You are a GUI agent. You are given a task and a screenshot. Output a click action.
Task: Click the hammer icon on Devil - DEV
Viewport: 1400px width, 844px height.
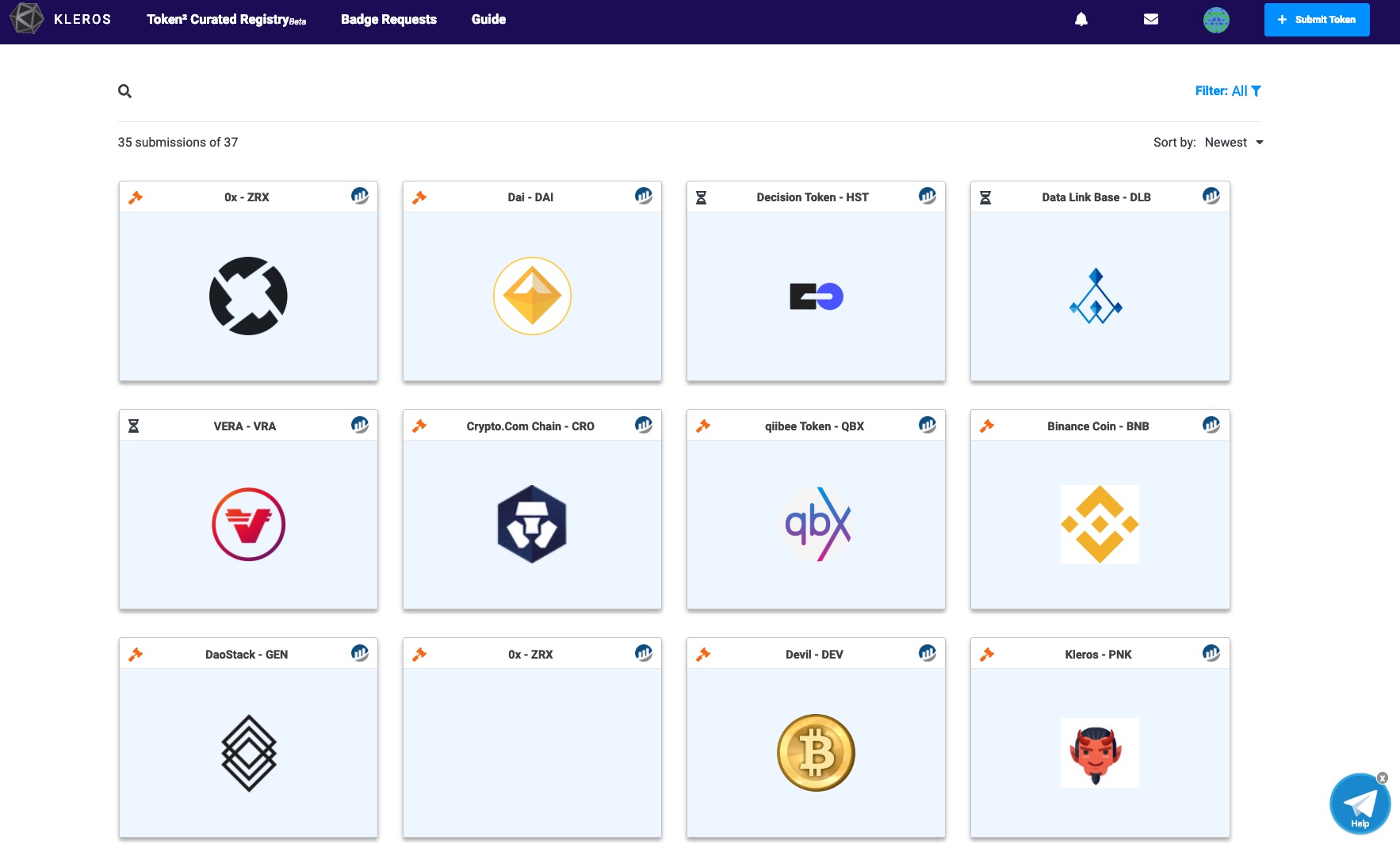[x=703, y=655]
